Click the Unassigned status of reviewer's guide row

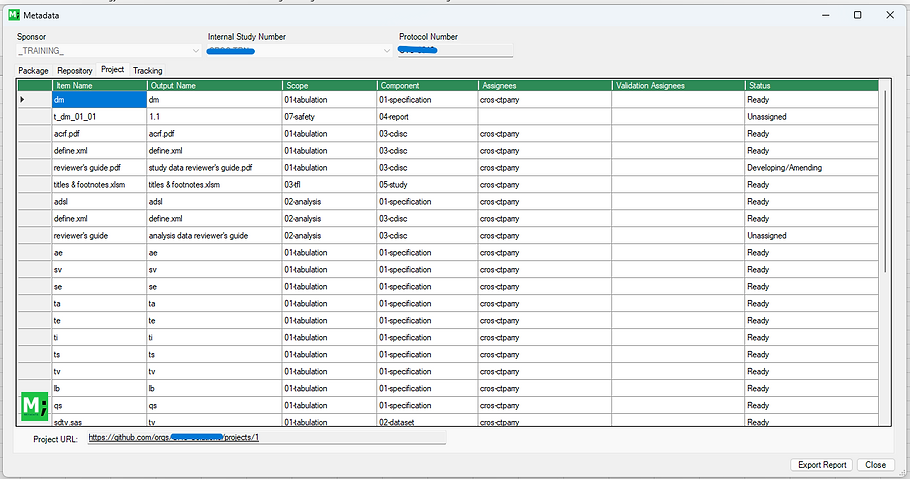811,236
